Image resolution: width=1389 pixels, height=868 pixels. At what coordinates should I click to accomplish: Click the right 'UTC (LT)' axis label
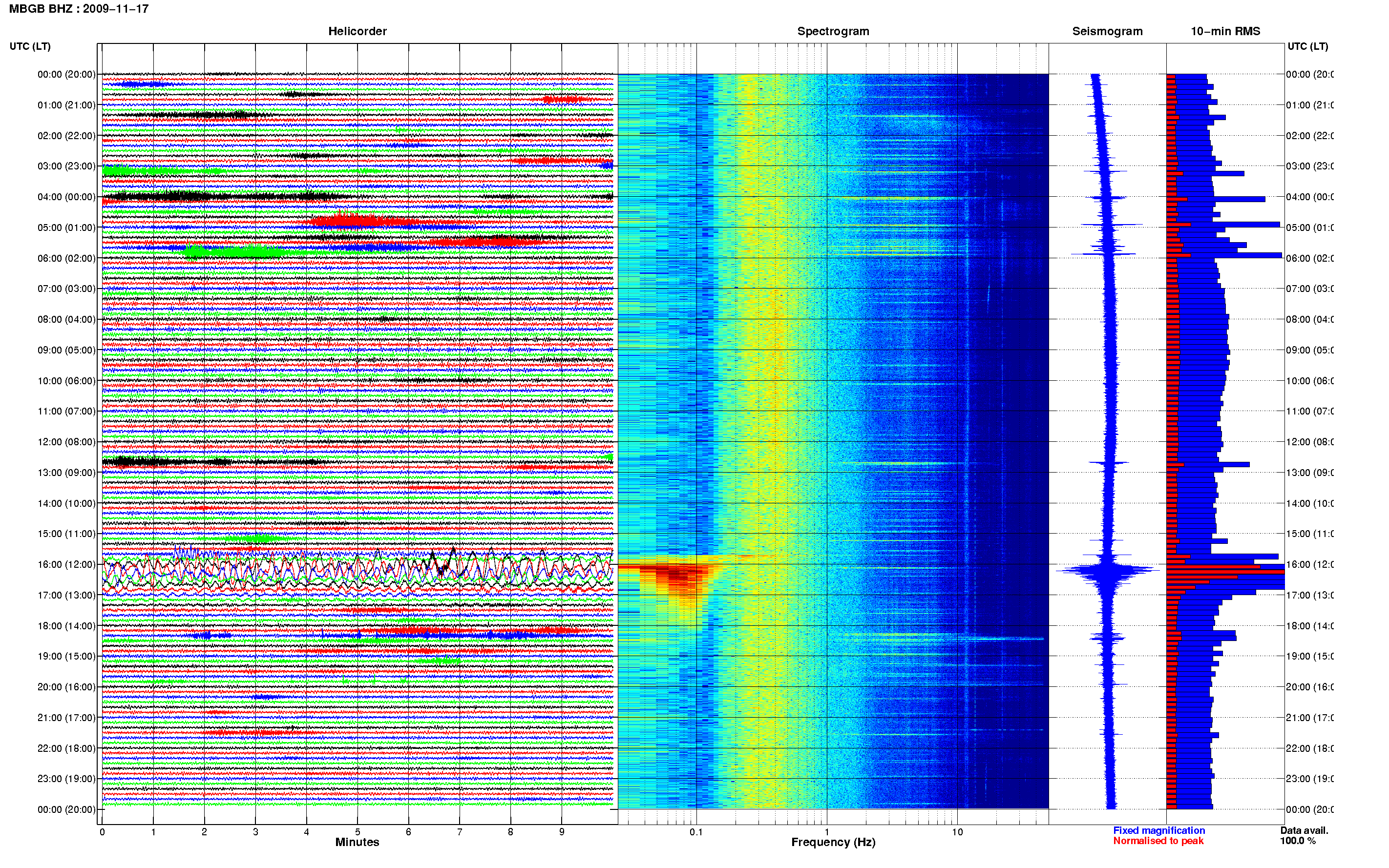1307,46
